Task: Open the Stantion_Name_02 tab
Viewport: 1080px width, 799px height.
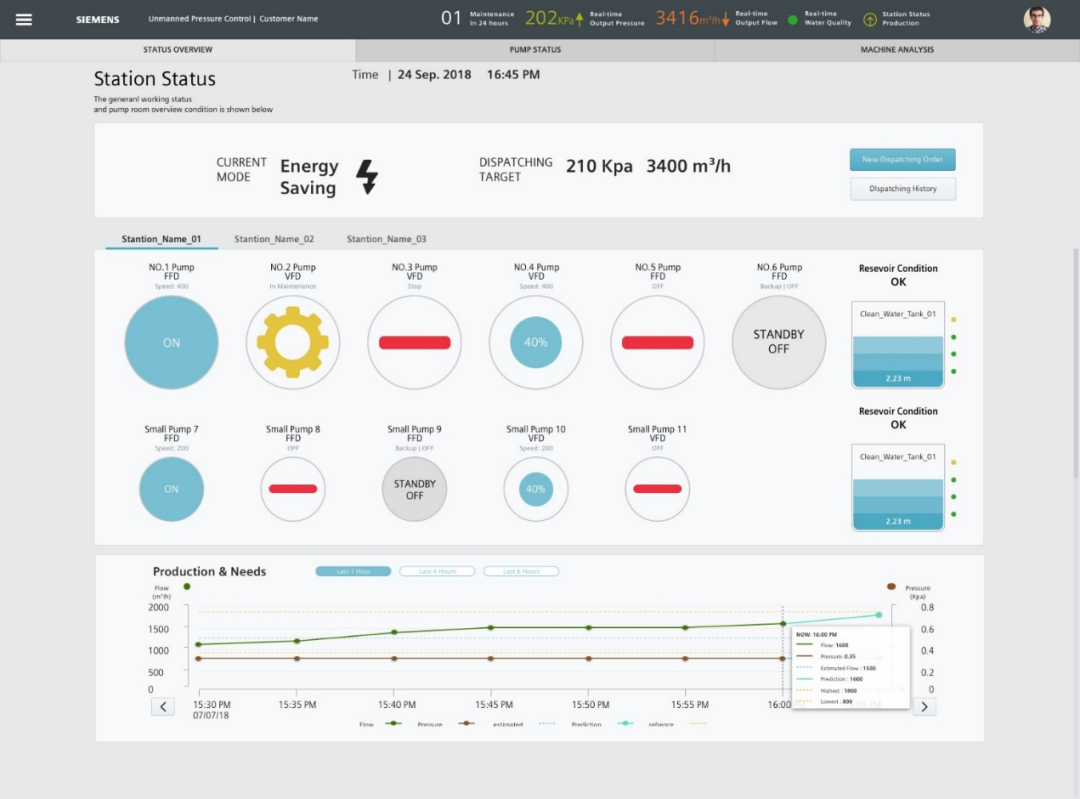Action: tap(274, 239)
